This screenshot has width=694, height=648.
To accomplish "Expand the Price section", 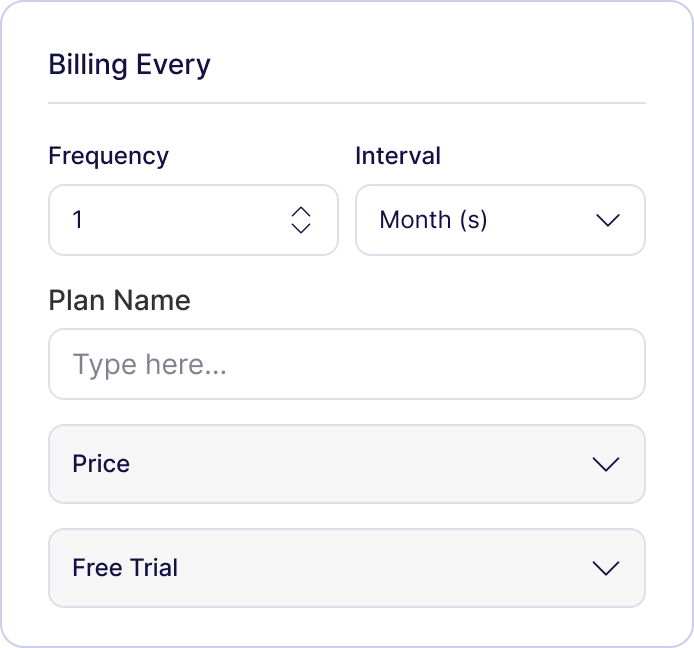I will [x=346, y=464].
